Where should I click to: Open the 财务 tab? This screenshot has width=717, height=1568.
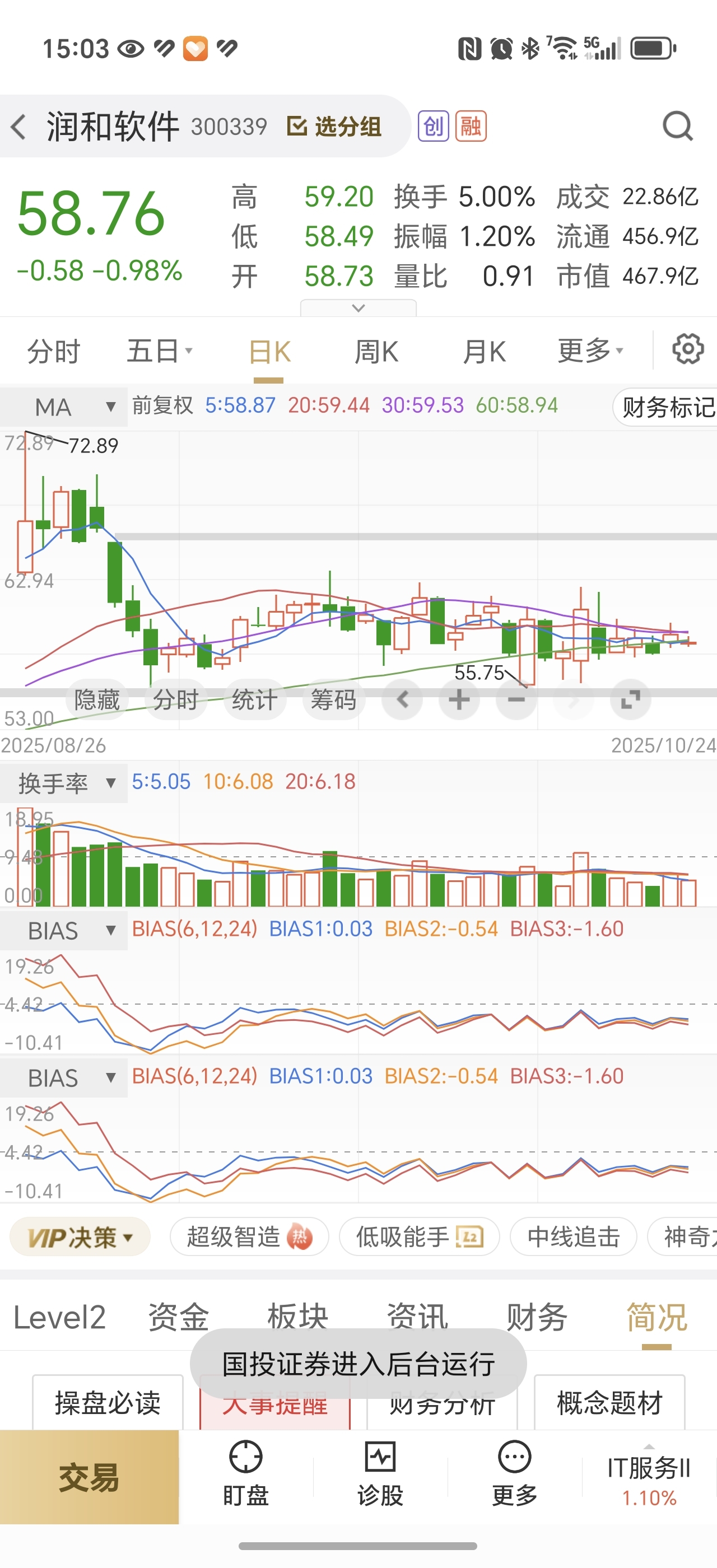537,1317
